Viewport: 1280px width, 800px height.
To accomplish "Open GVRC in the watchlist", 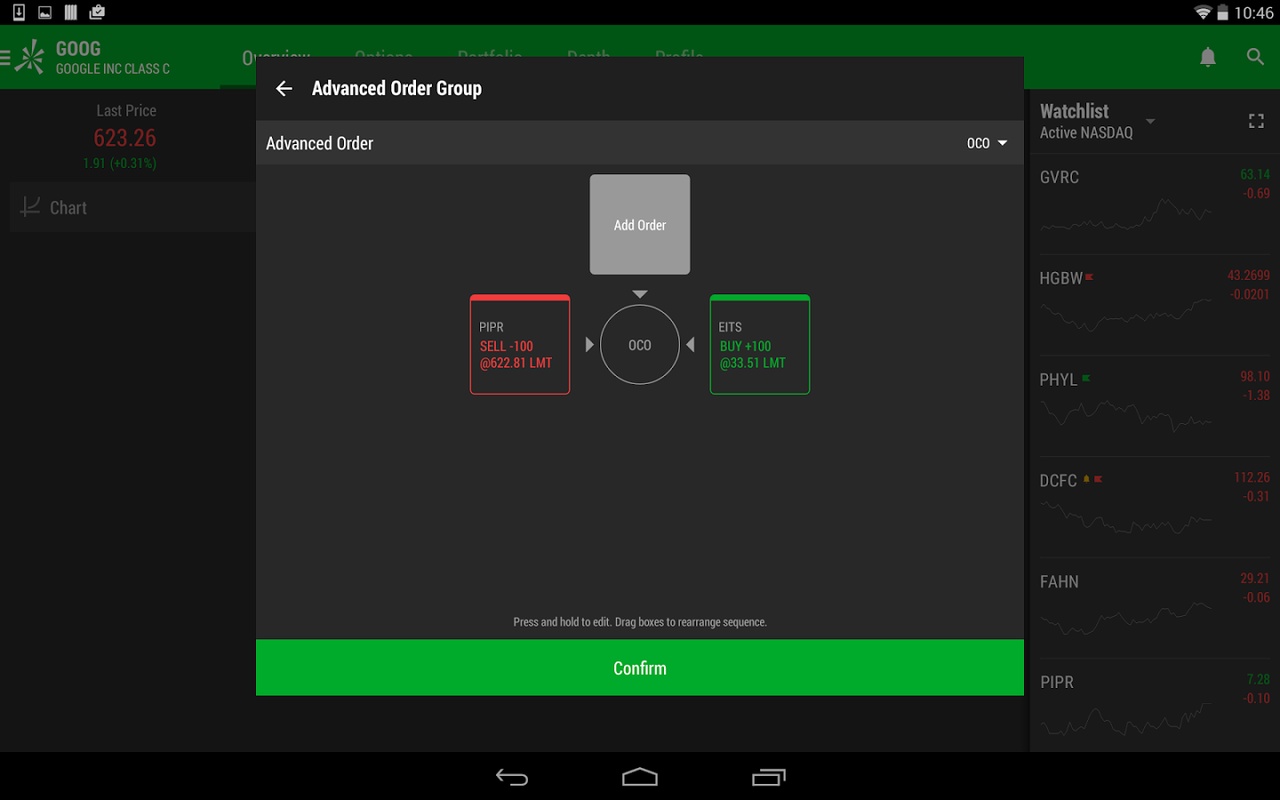I will pos(1155,204).
